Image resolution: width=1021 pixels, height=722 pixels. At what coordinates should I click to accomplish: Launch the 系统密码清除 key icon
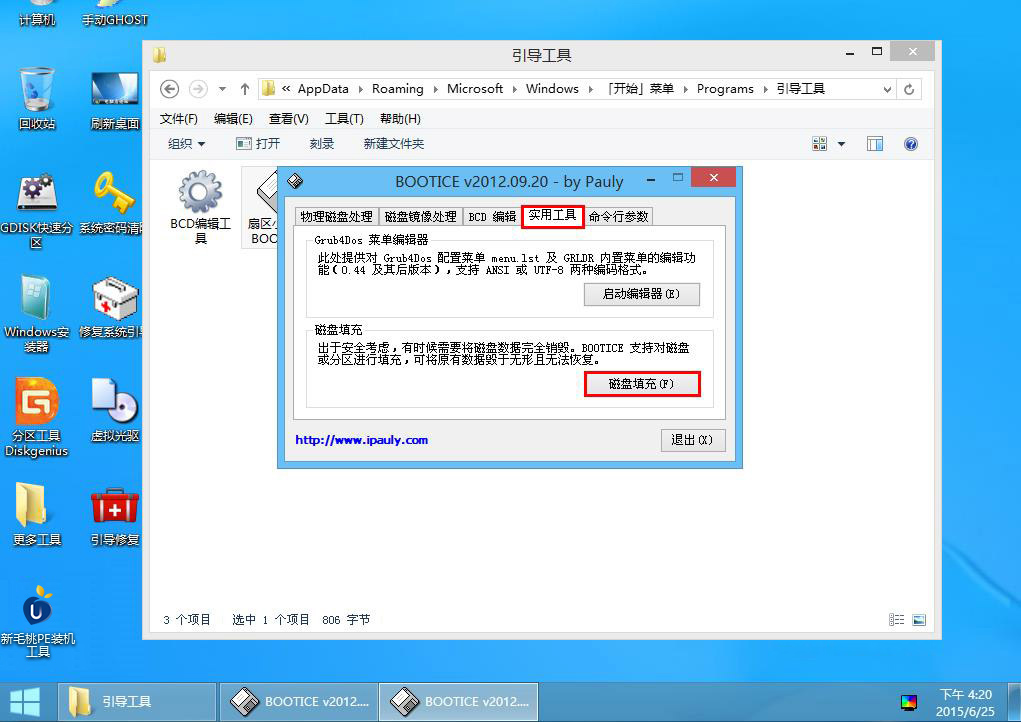[111, 202]
